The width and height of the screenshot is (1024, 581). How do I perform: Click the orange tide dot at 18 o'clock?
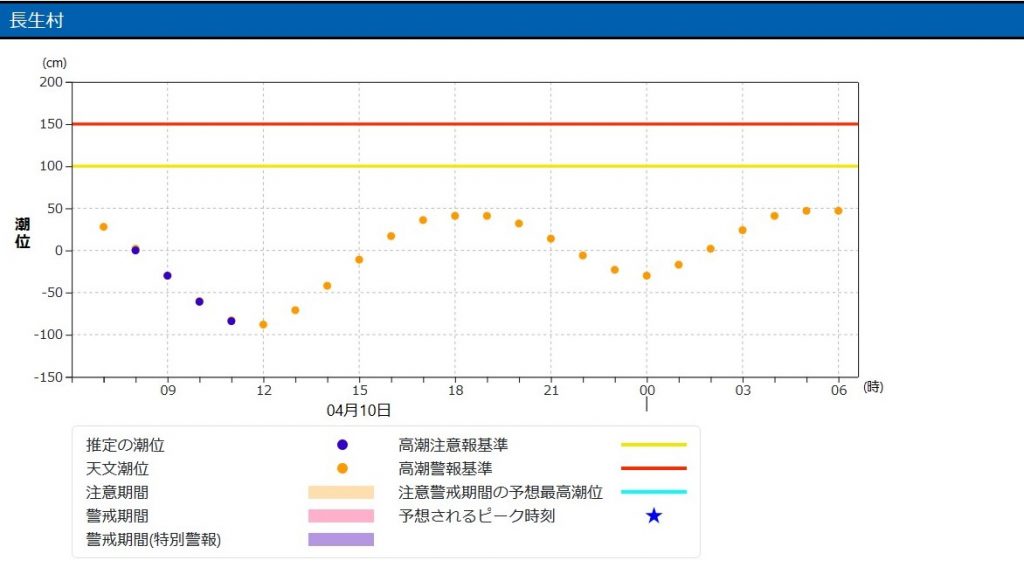(x=455, y=216)
